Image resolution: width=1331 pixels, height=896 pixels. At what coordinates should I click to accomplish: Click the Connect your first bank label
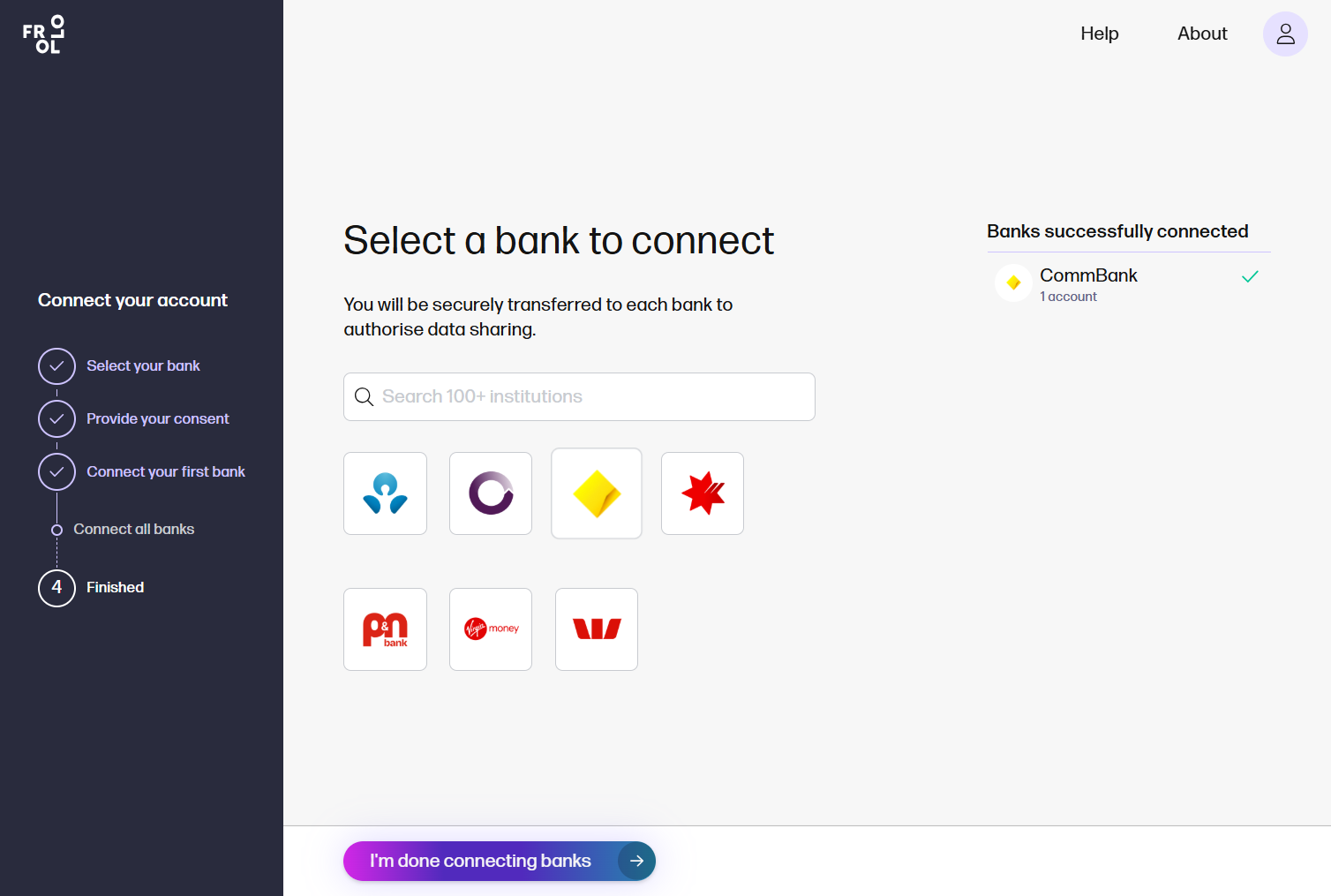pyautogui.click(x=166, y=472)
